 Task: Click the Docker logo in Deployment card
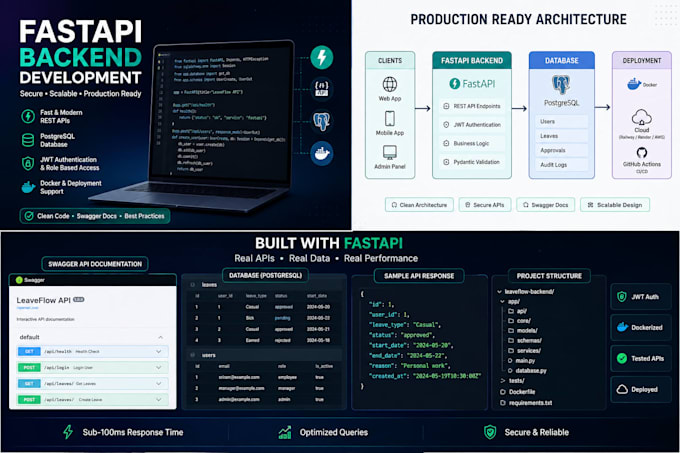click(642, 84)
